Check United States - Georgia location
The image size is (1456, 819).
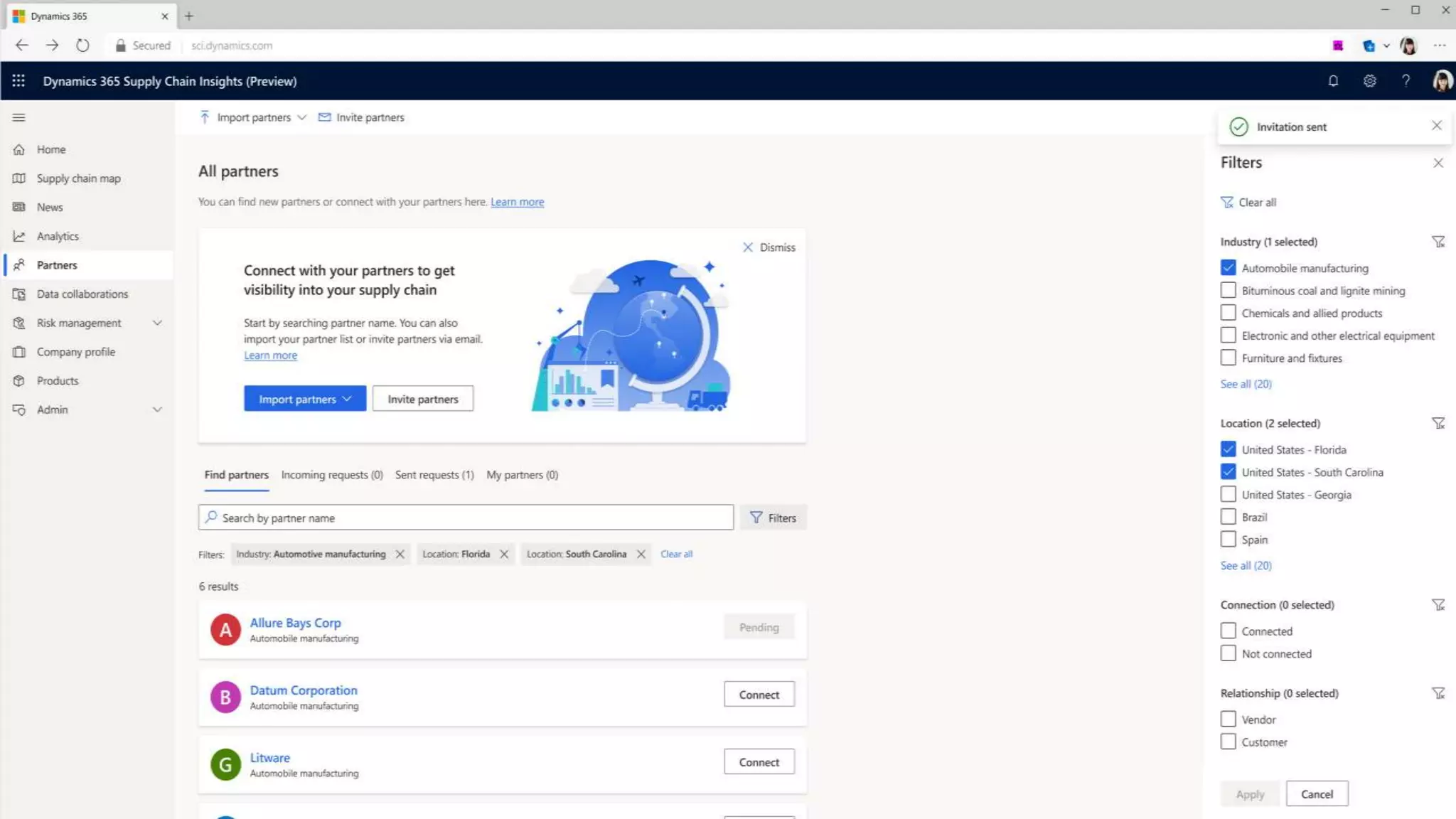1228,495
